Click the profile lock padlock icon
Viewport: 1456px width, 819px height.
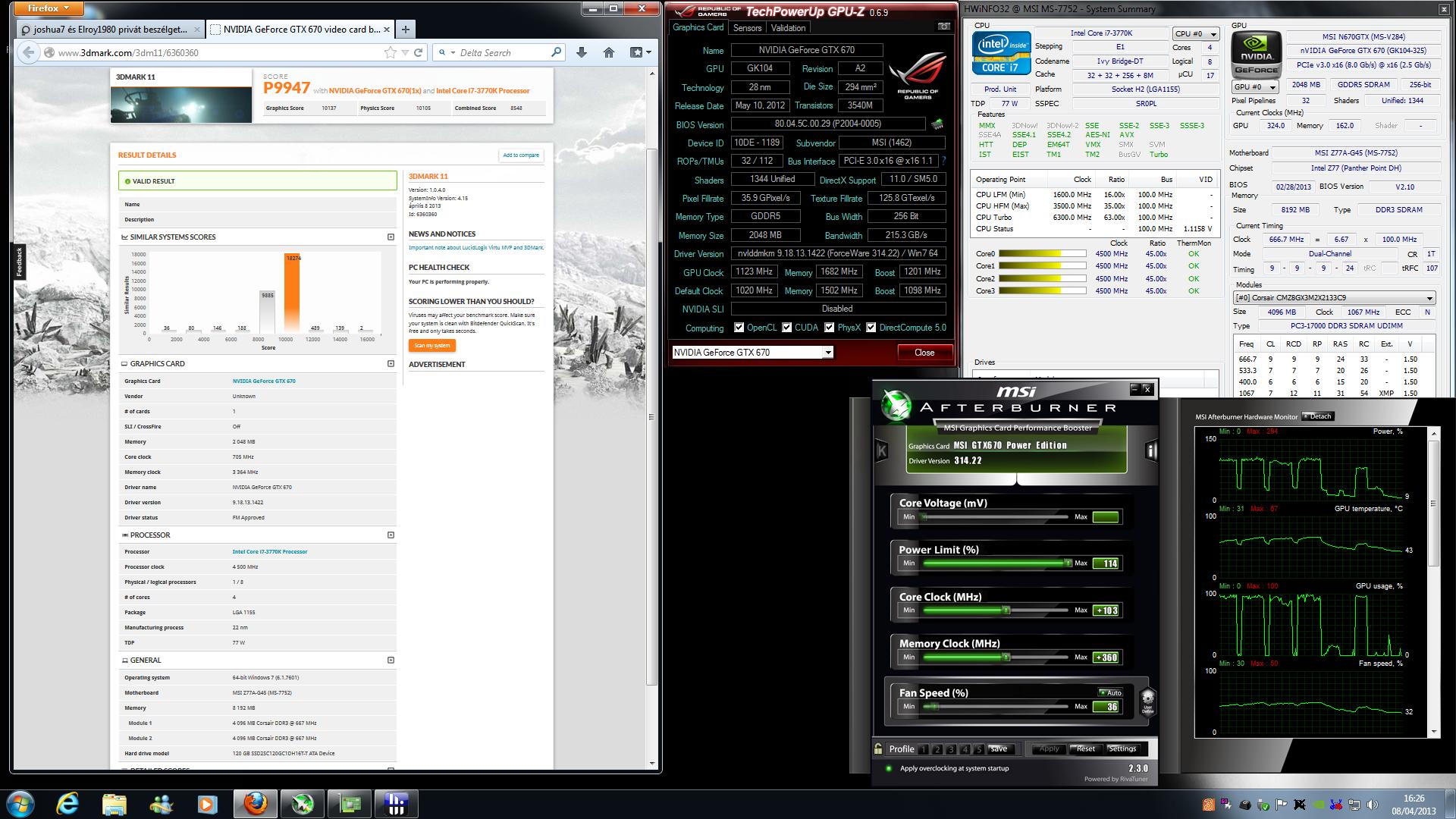point(878,748)
